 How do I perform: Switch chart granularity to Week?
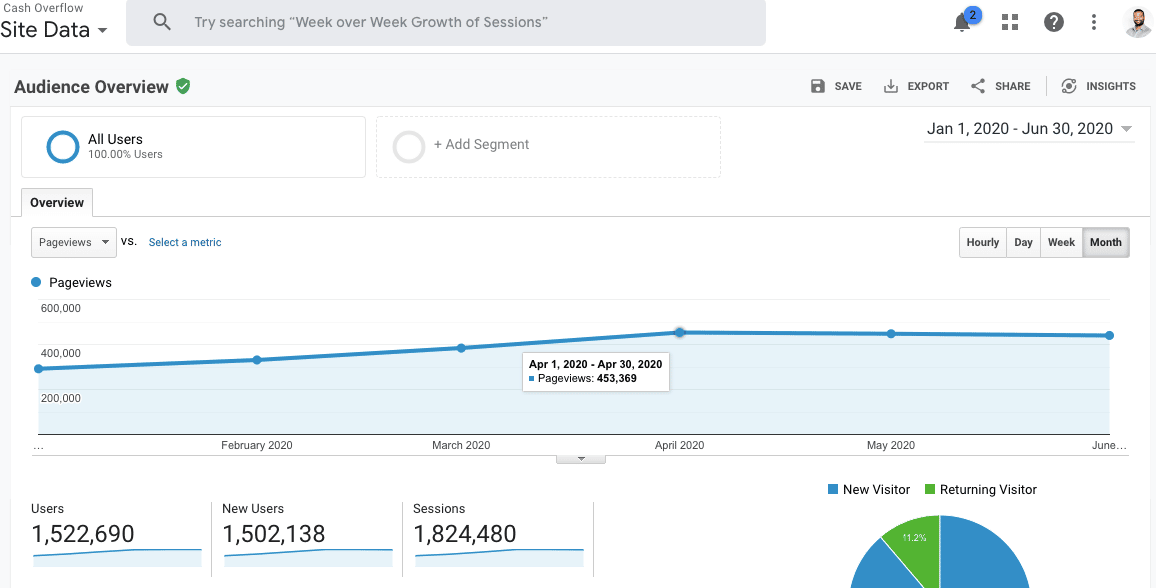click(1061, 242)
